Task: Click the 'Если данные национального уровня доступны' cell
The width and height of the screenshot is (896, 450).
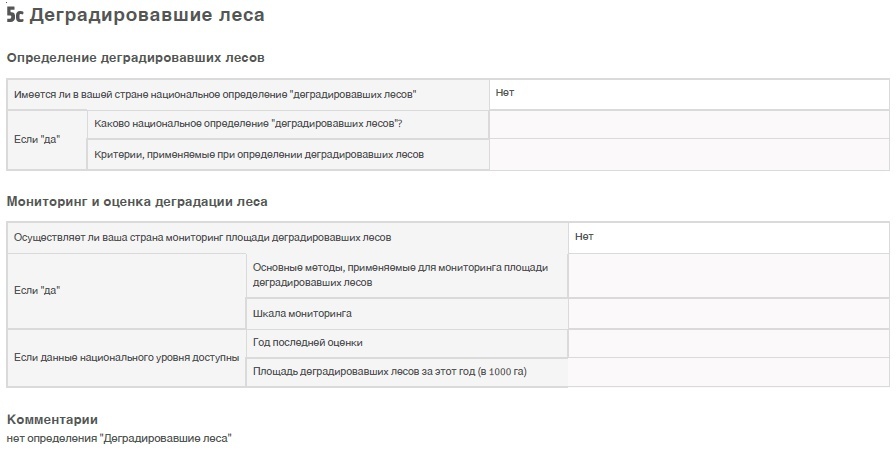Action: (126, 358)
